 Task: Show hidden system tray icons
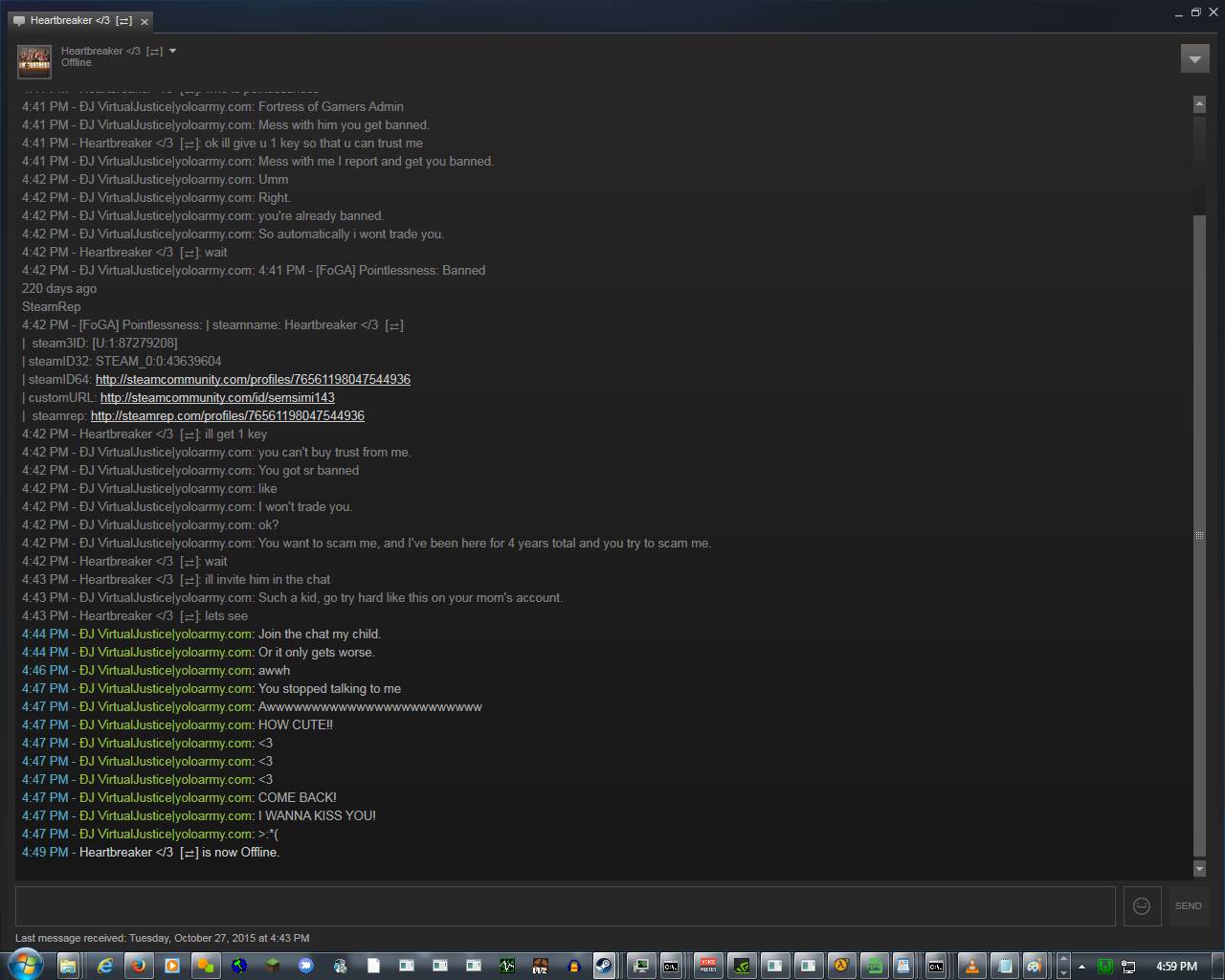[x=1081, y=967]
